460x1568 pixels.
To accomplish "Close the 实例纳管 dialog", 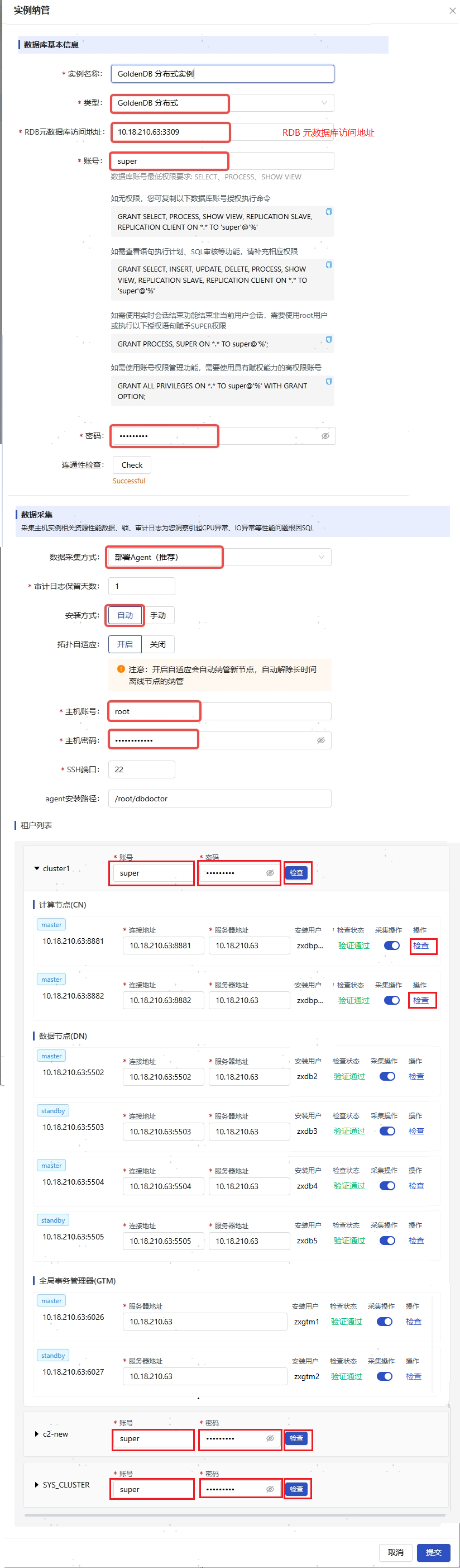I will point(452,11).
